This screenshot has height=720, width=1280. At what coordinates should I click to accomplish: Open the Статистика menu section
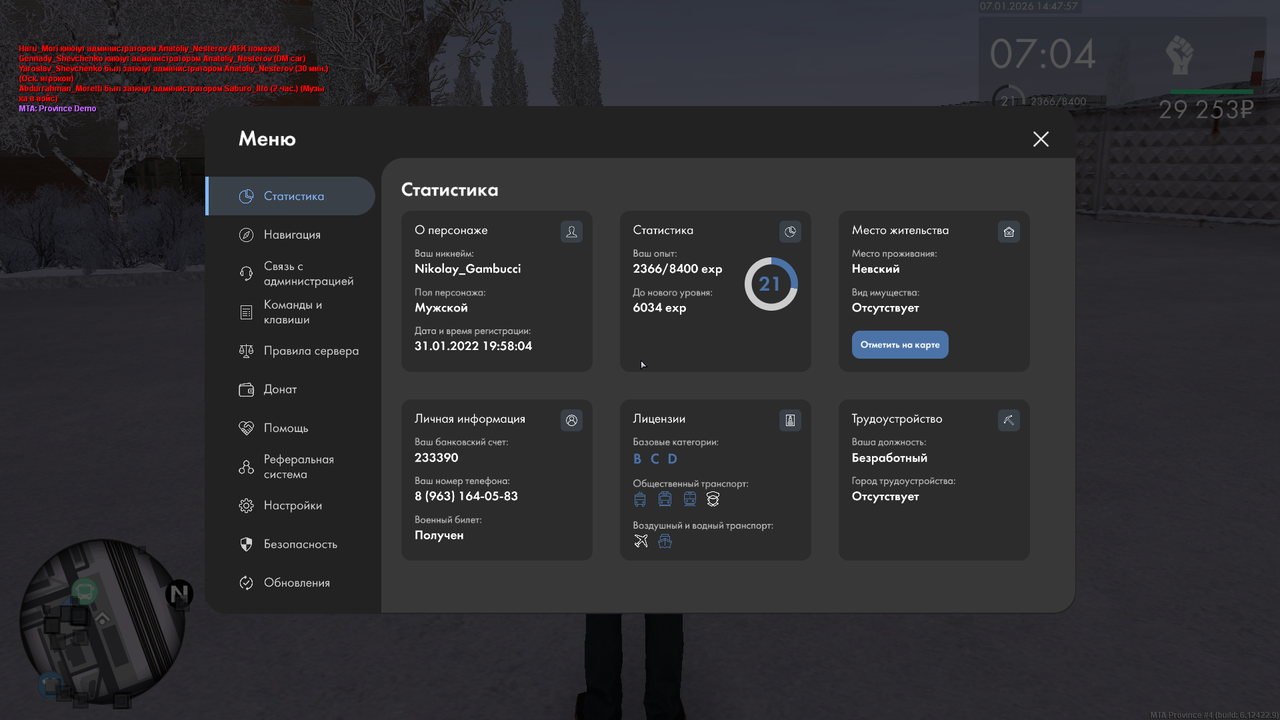[291, 196]
